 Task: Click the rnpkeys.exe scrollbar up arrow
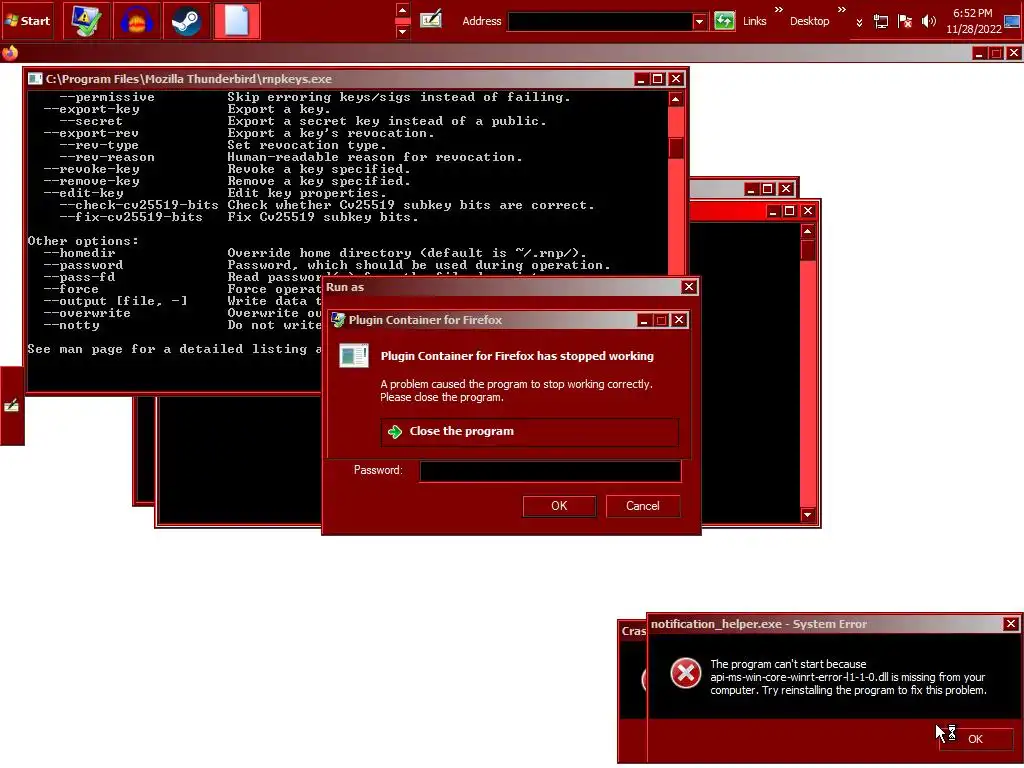coord(676,99)
